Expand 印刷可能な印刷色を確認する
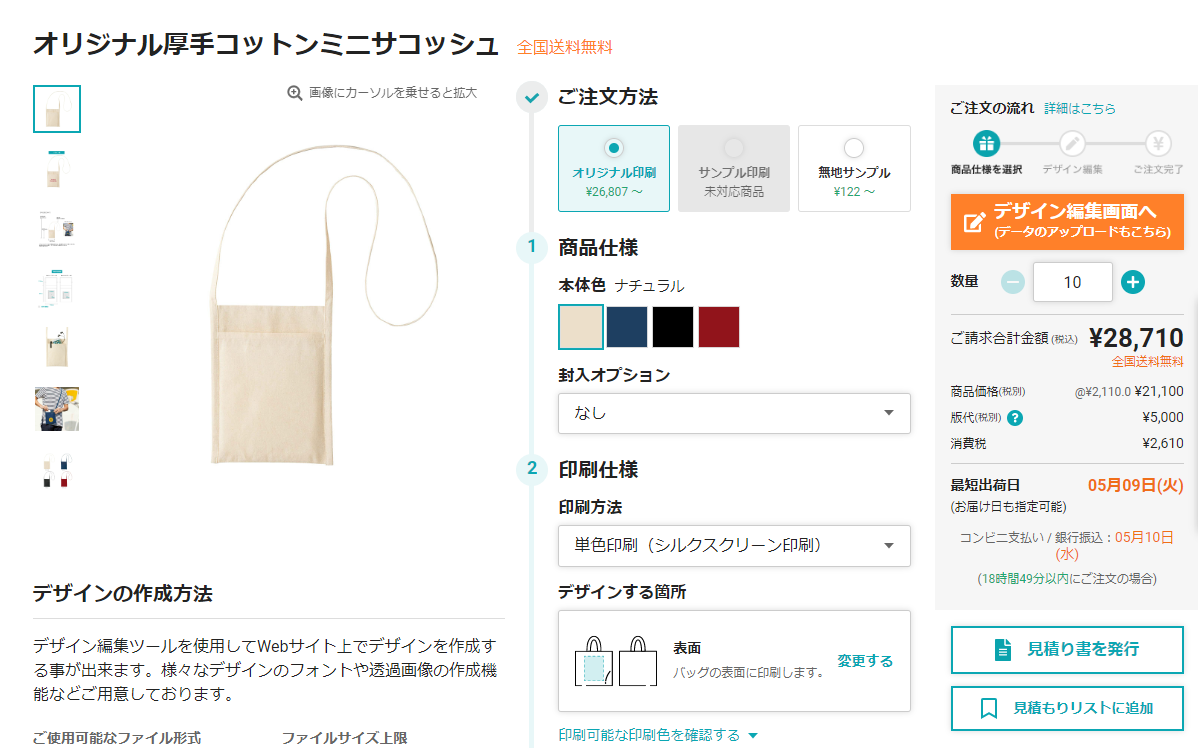Screen dimensions: 1198x748 coord(658,735)
